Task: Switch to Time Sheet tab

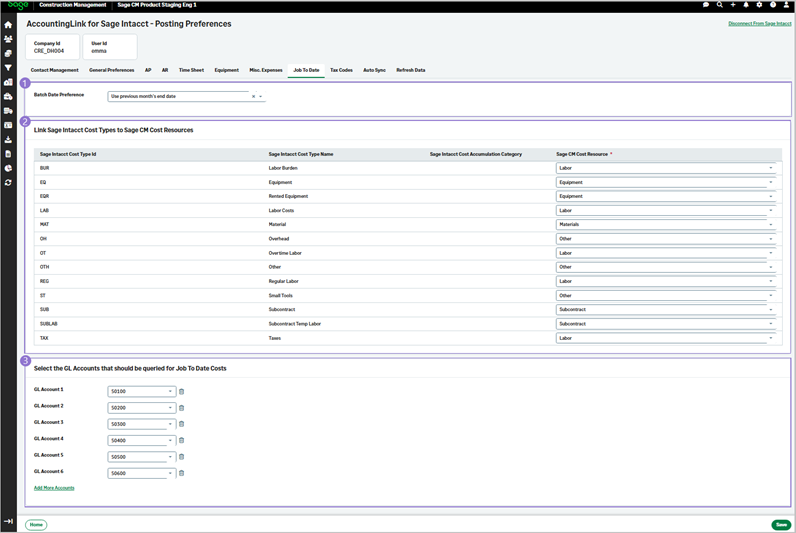Action: [x=191, y=70]
